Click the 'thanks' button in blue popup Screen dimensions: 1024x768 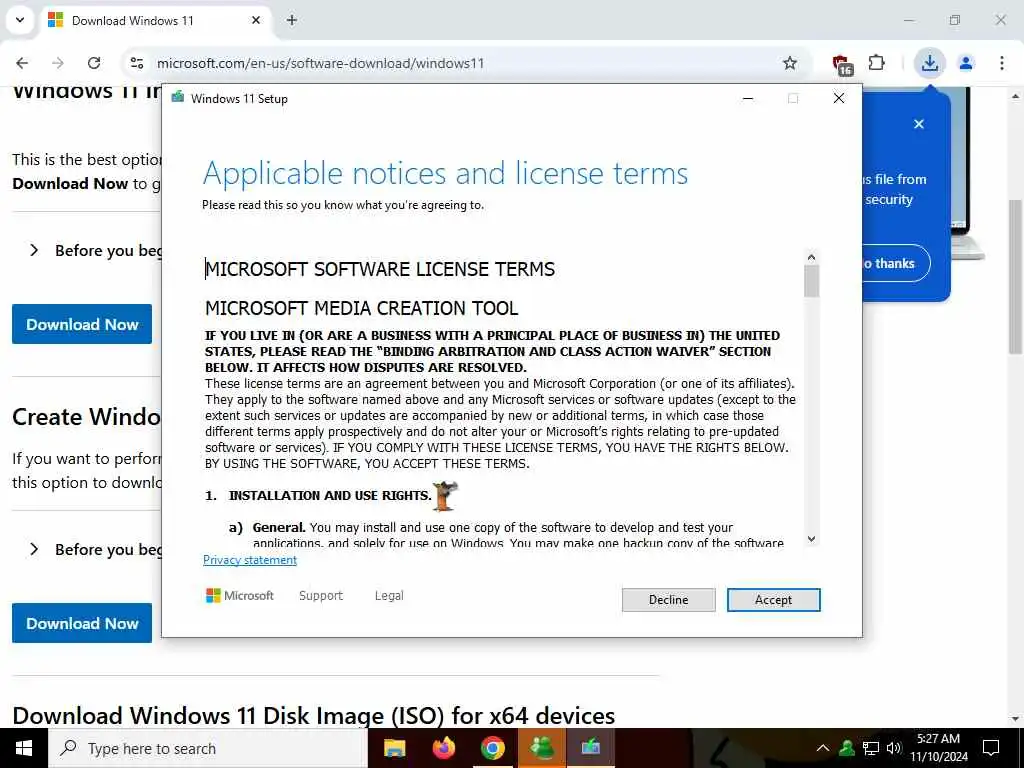(896, 263)
